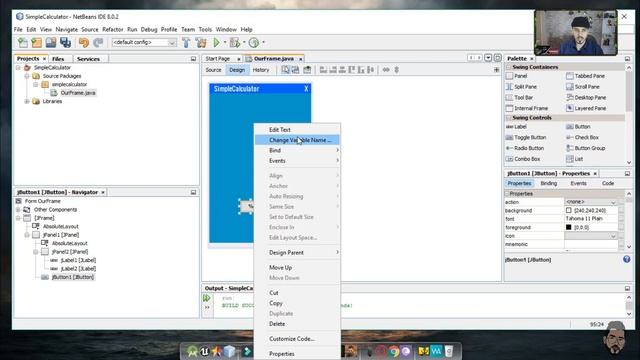Collapse the Swing Containers palette section
The image size is (640, 360).
(x=509, y=67)
